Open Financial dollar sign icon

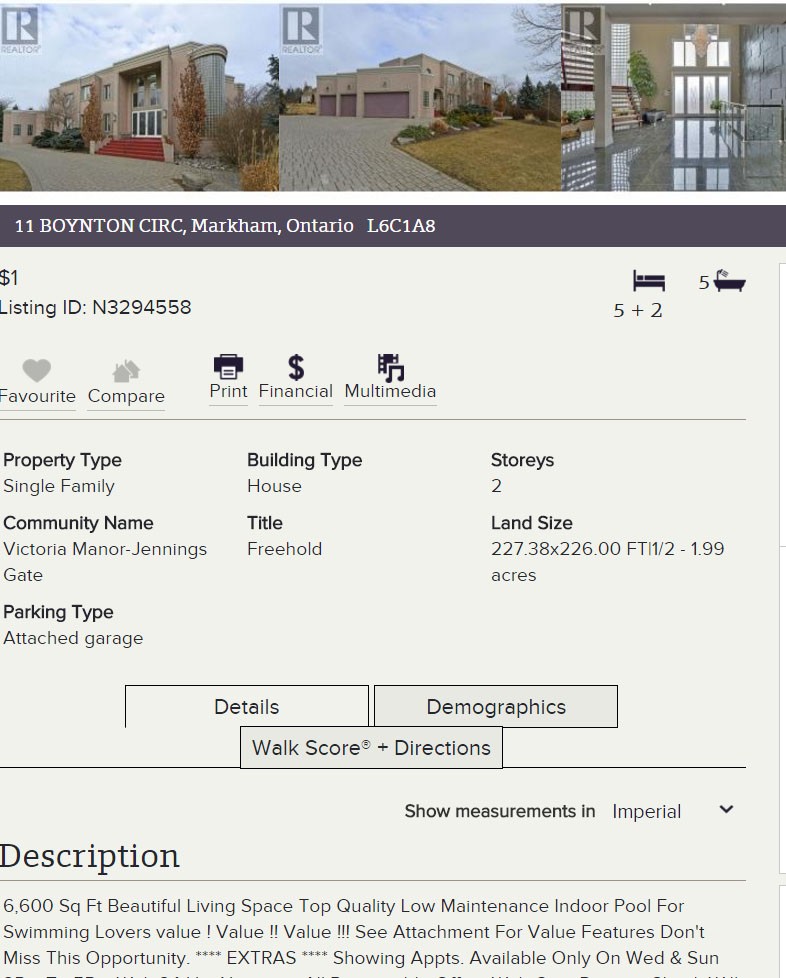pyautogui.click(x=296, y=367)
